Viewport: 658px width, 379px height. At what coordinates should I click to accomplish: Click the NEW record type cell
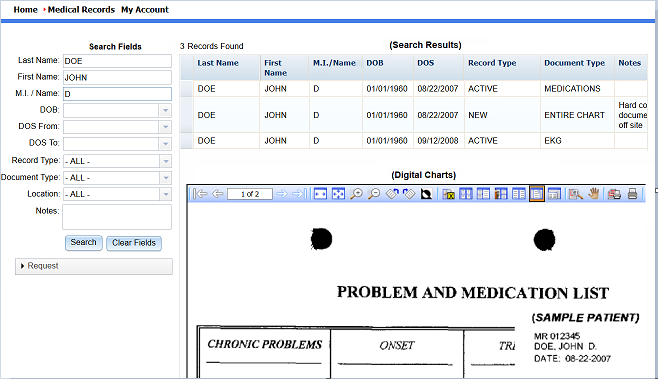[502, 115]
